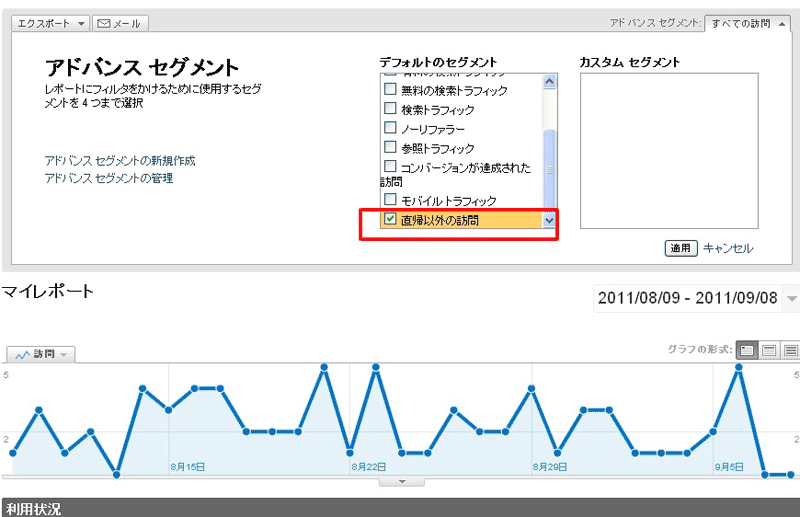Screen dimensions: 800x517
Task: Check the 検索トラフィック checkbox
Action: [x=391, y=110]
